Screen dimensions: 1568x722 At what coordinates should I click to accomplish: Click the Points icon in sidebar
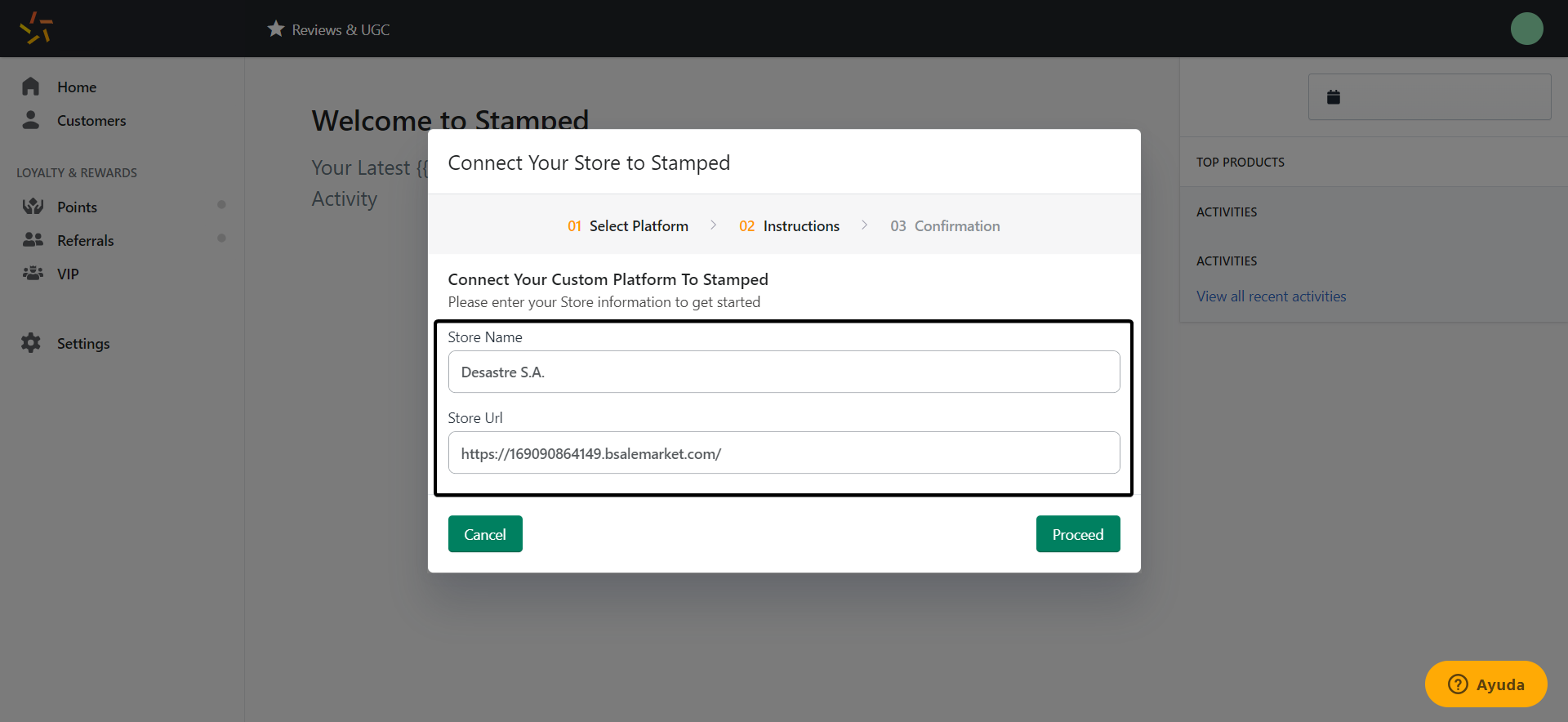click(33, 206)
